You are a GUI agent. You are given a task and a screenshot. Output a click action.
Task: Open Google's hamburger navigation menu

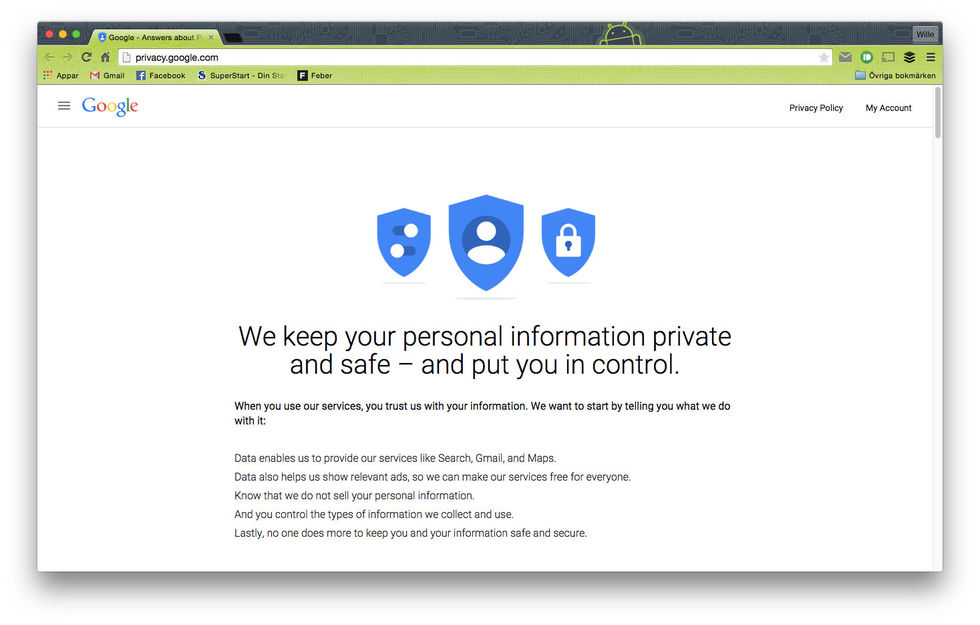point(64,106)
